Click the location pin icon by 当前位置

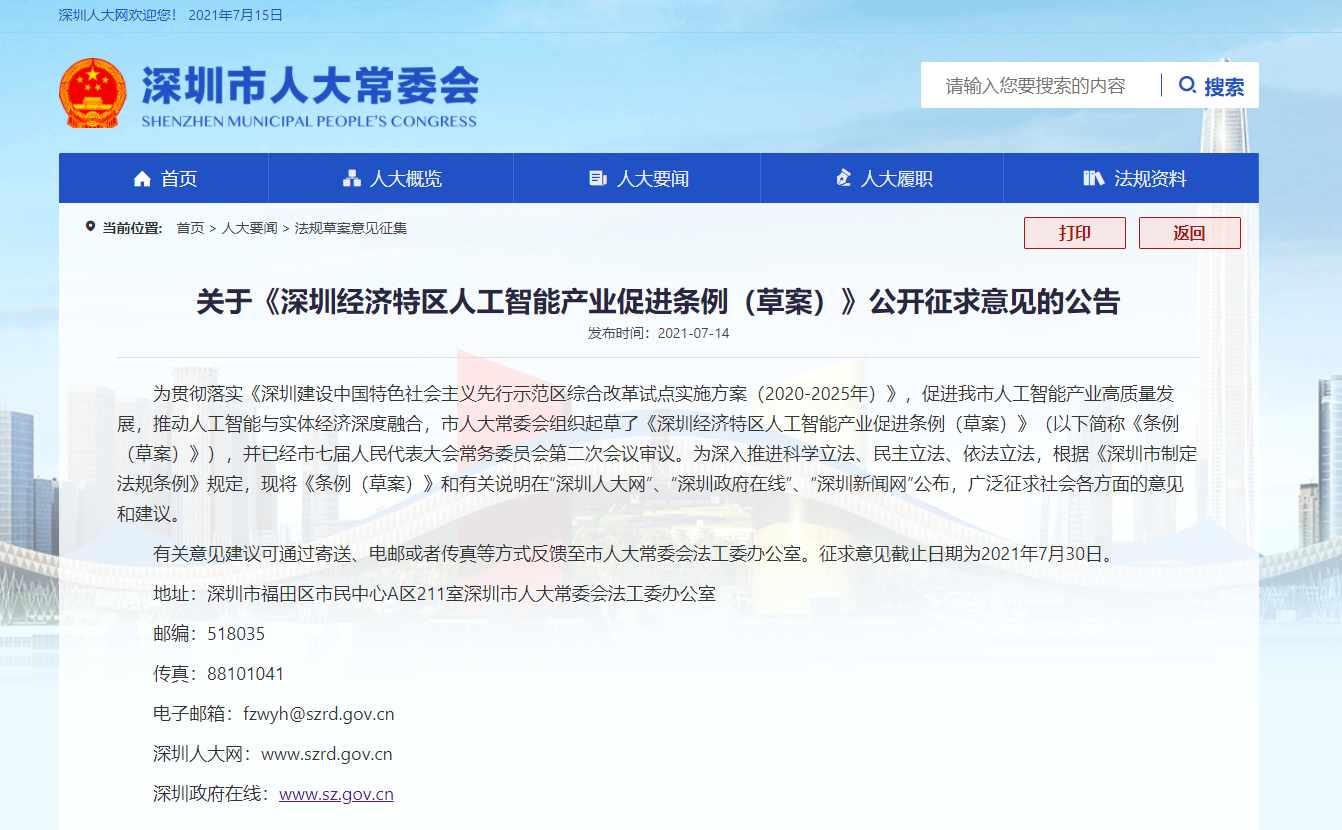[90, 227]
